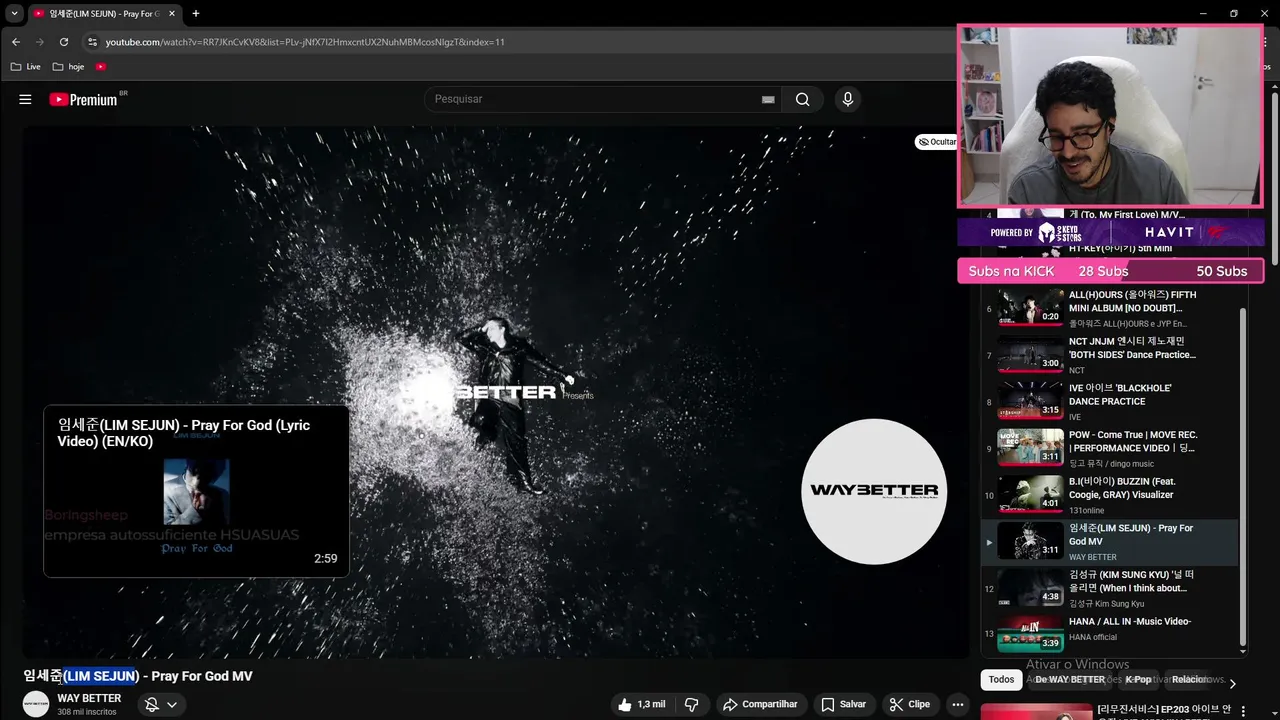Click the NCT channel name in playlist
This screenshot has height=720, width=1280.
coord(1077,370)
